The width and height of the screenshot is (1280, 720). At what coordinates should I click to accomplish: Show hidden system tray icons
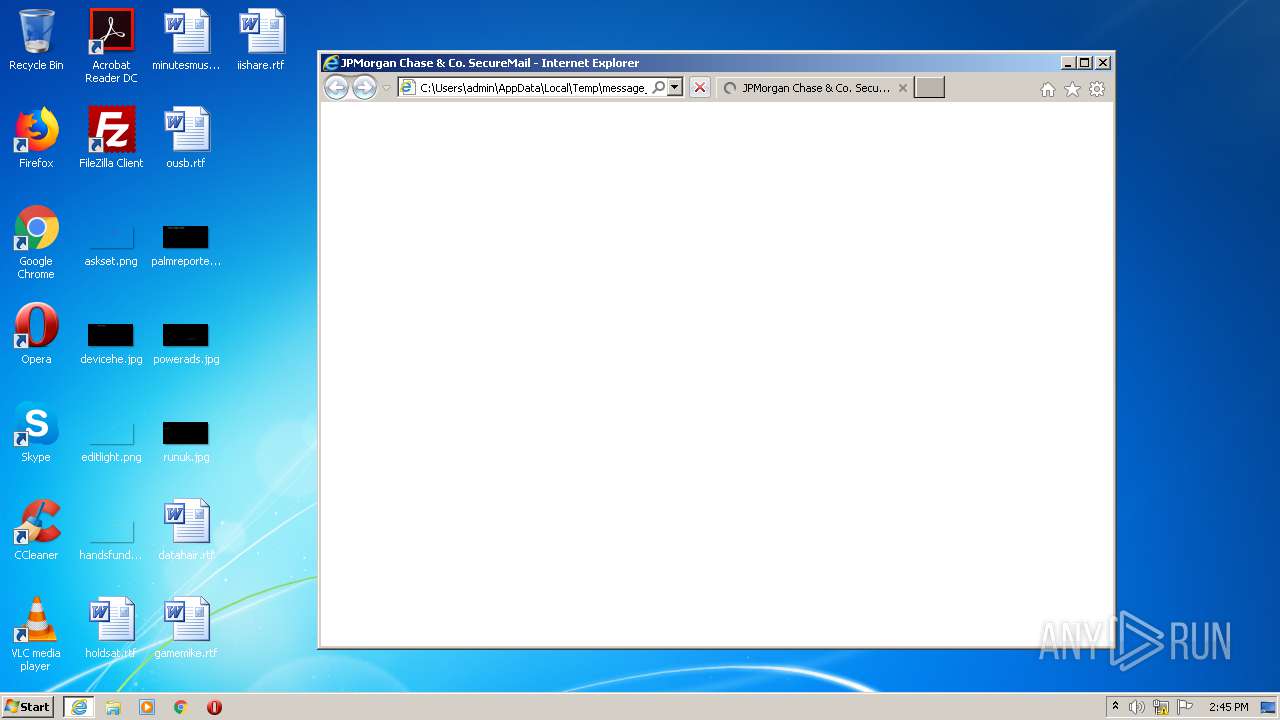[1115, 706]
